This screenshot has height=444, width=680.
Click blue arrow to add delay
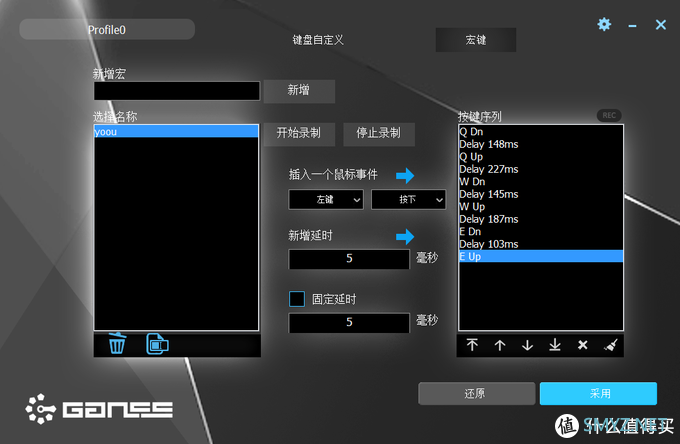point(405,237)
